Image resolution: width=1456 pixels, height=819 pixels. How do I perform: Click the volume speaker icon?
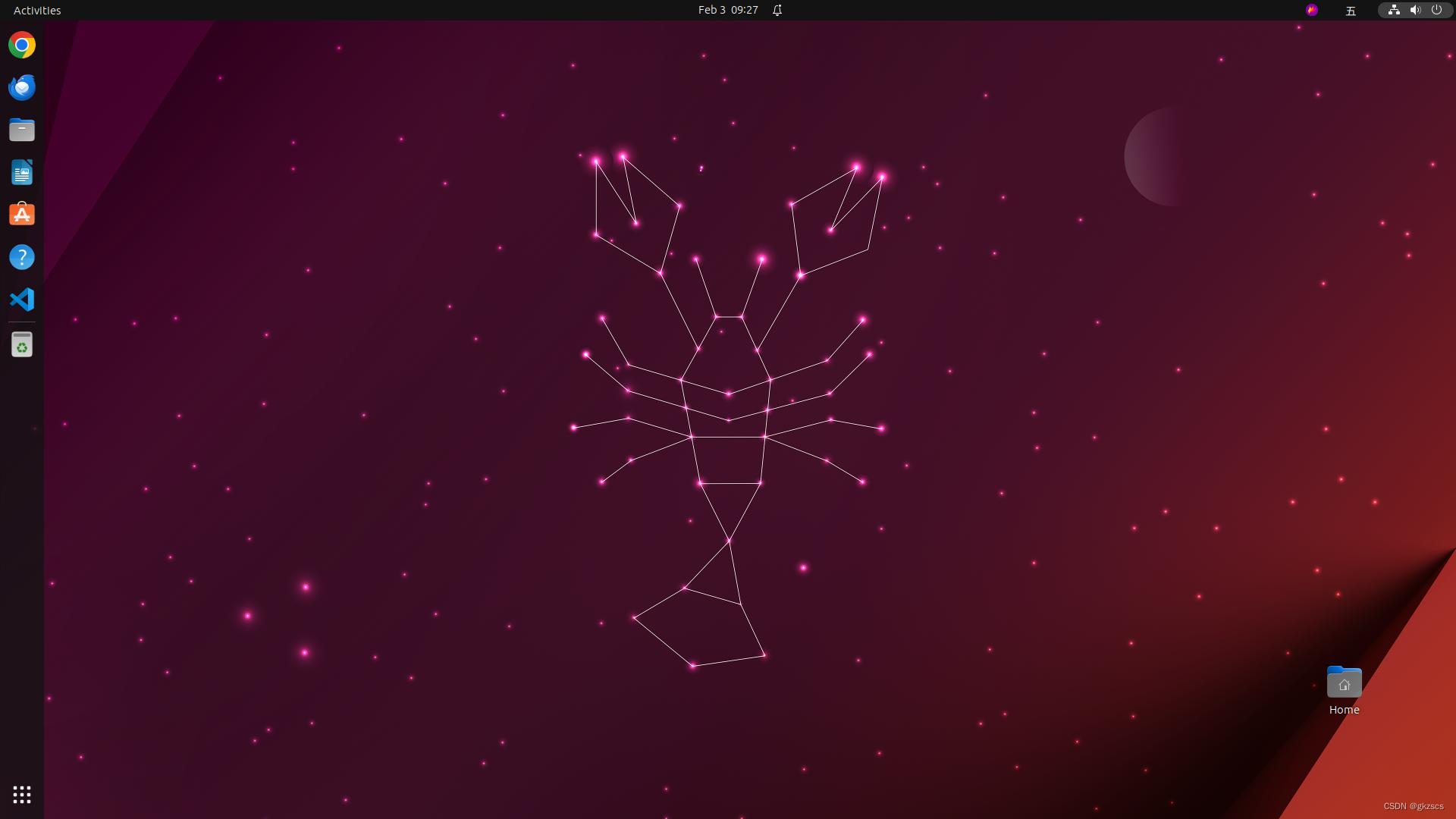coord(1415,10)
